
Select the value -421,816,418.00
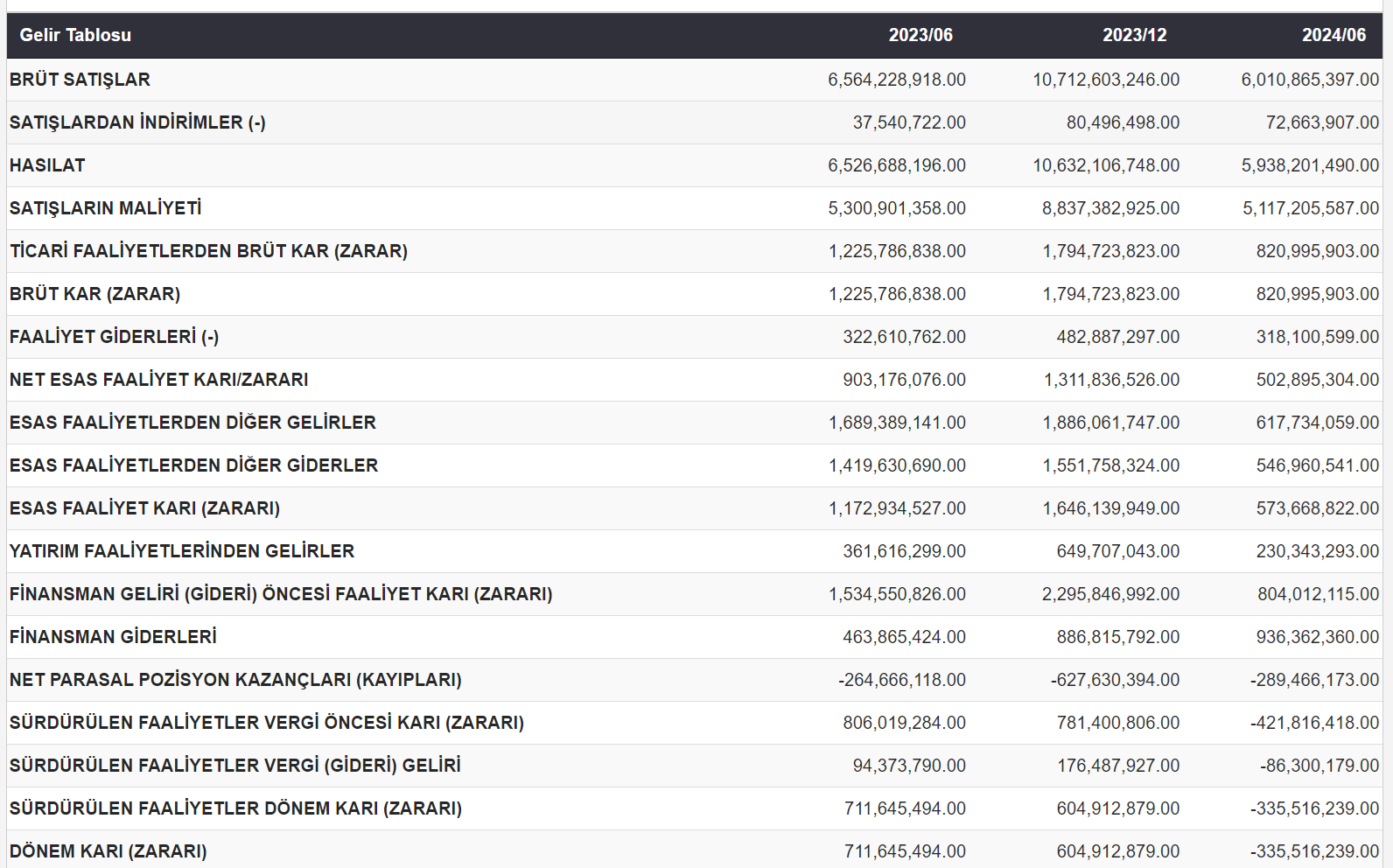pos(1314,723)
